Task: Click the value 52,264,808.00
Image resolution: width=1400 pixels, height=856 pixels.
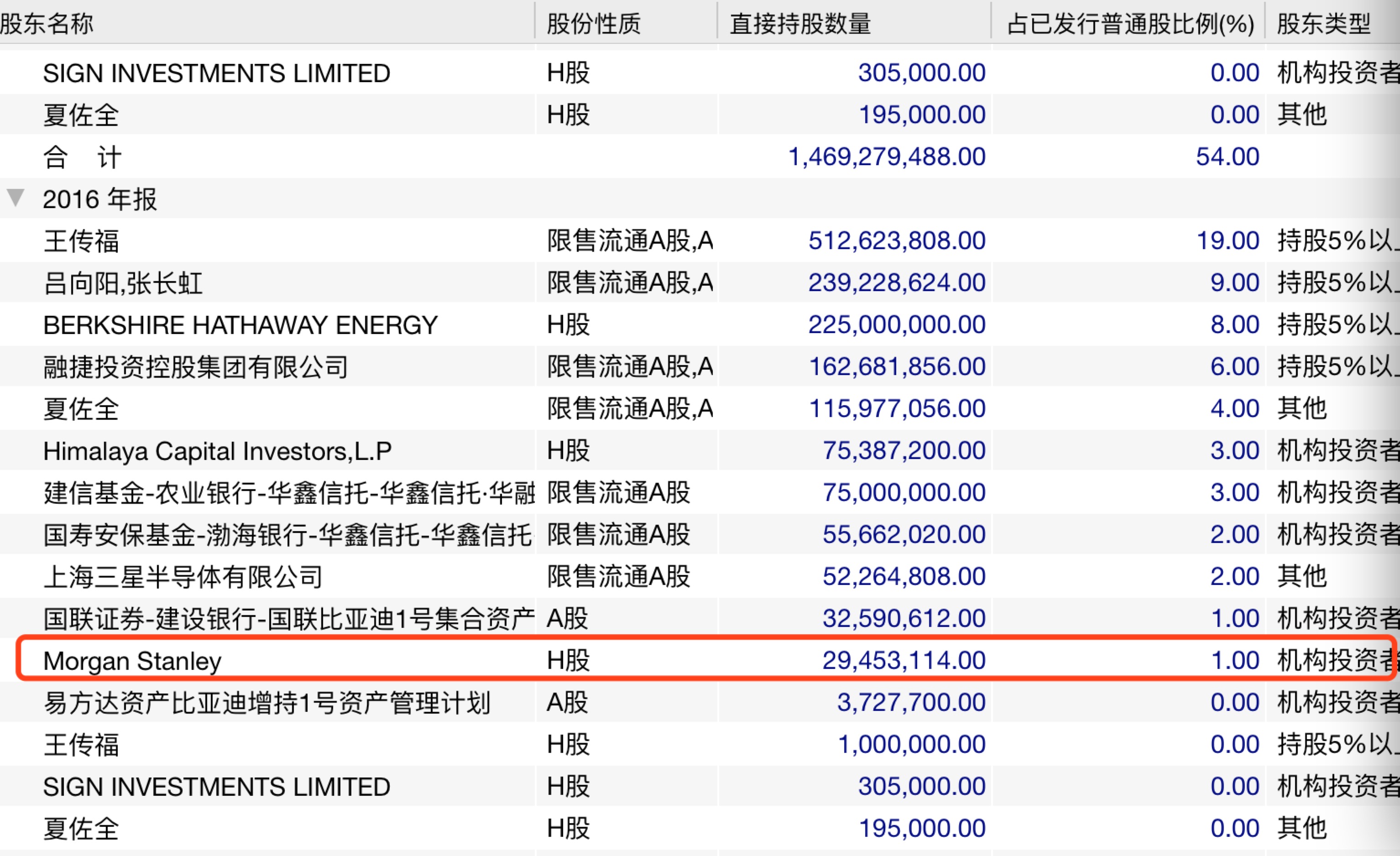Action: 904,576
